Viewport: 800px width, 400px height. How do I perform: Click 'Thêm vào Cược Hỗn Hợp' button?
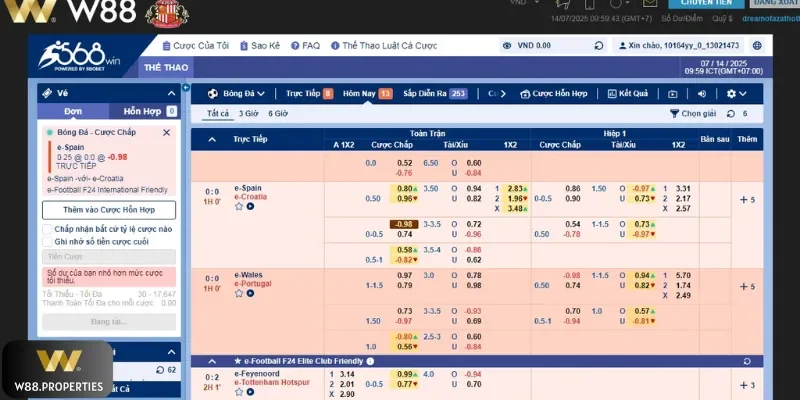coord(109,210)
